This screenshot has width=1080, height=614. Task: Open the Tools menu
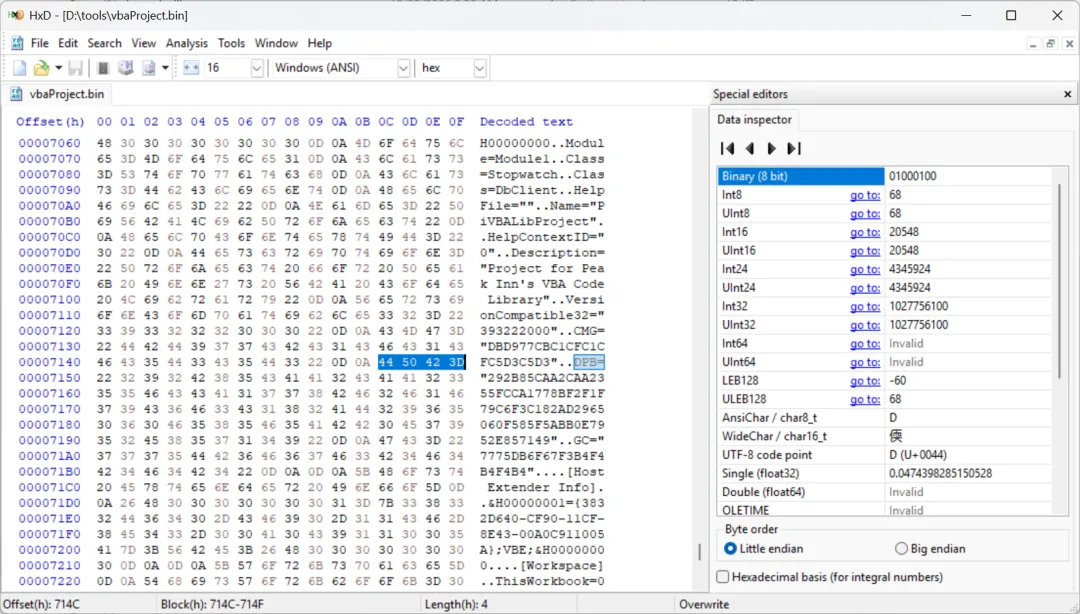(231, 43)
